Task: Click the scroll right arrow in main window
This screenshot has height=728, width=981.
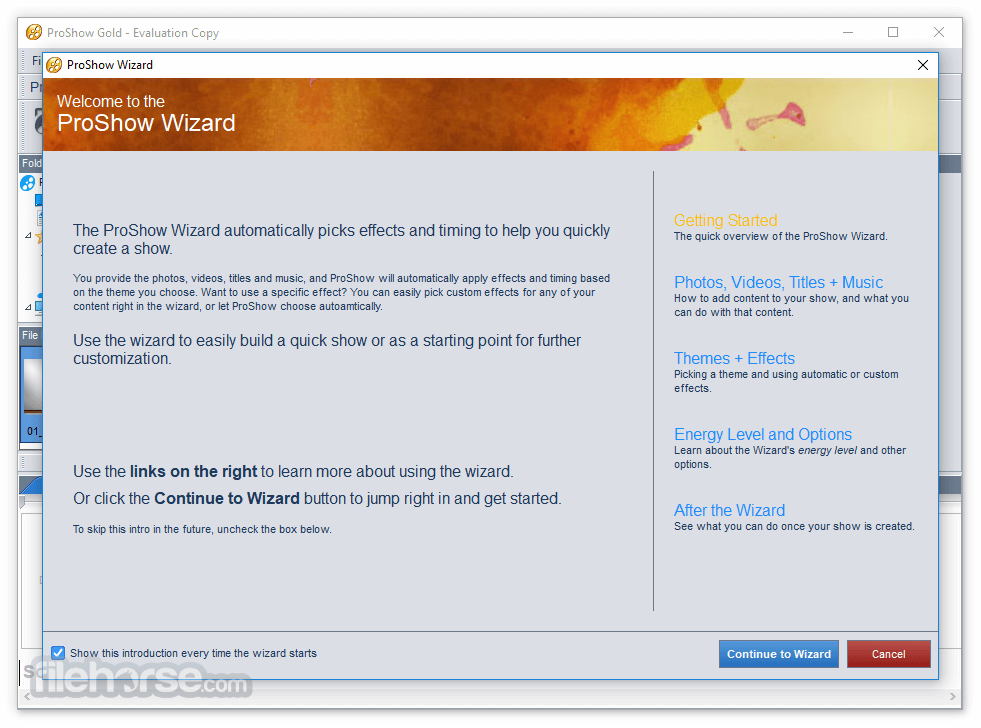Action: pos(952,696)
